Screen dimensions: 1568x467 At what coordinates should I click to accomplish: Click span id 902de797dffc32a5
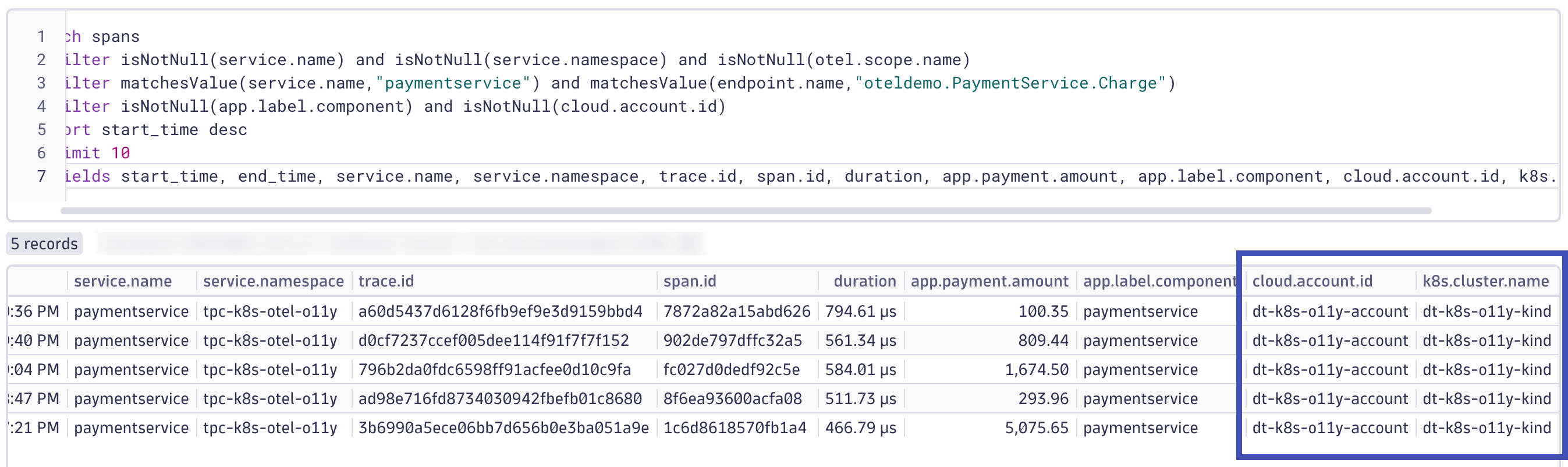coord(732,341)
